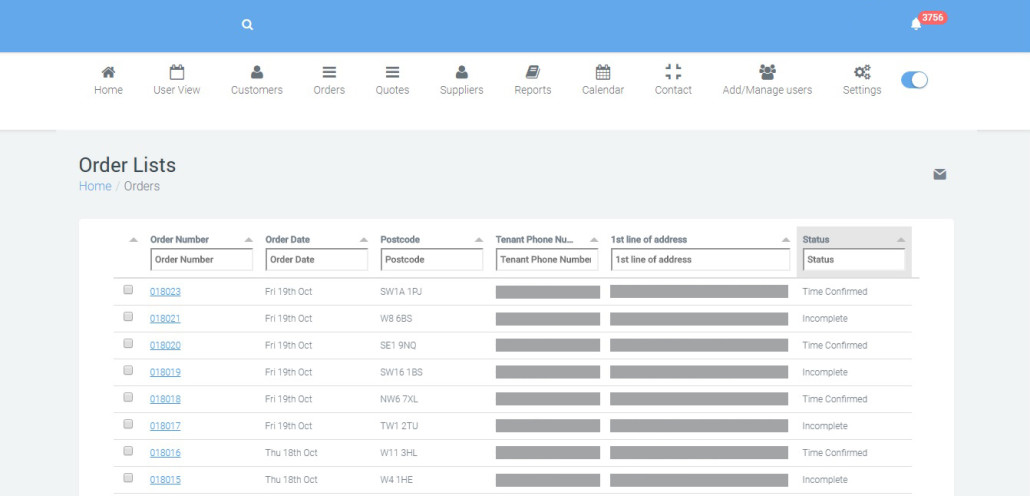Screen dimensions: 1030x496
Task: Sort by 1st line of address arrow
Action: 786,240
